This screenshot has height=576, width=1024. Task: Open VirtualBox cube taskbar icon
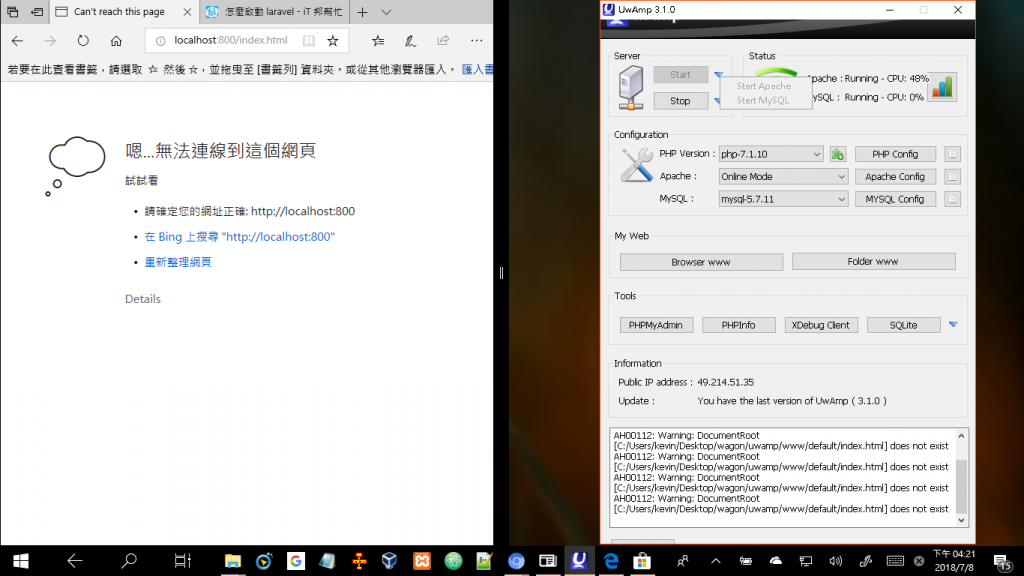[x=390, y=560]
